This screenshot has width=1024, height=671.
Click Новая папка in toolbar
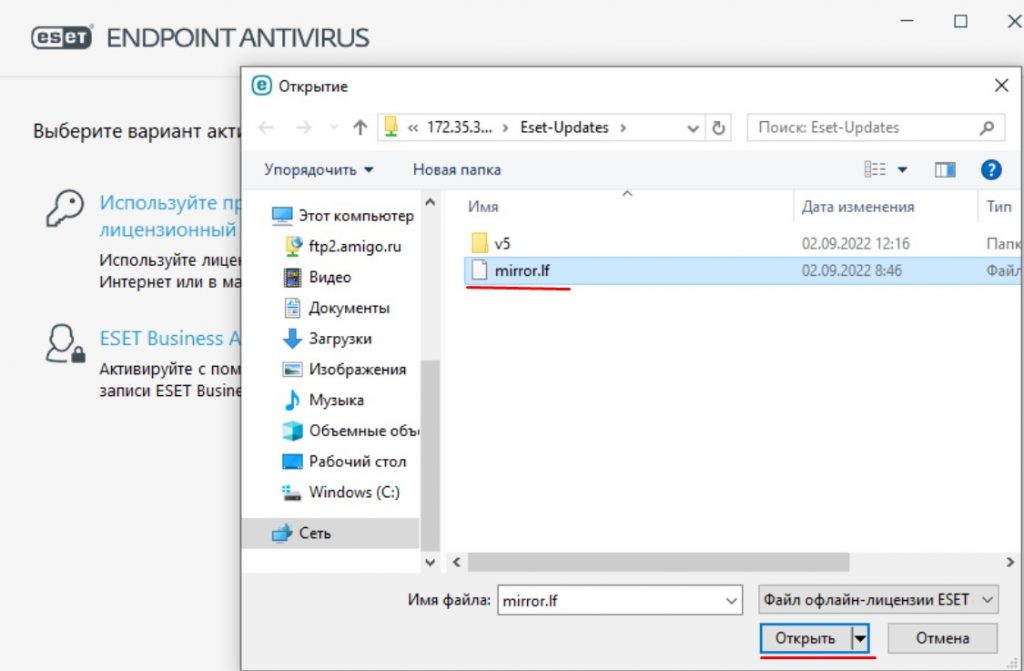click(457, 170)
